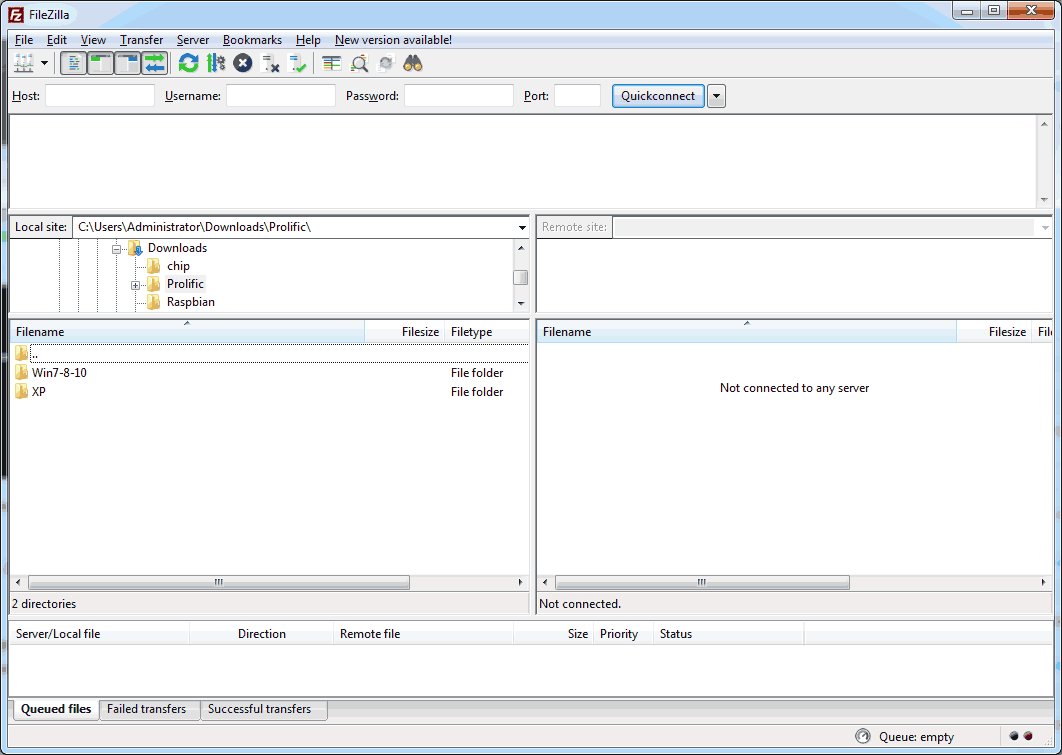
Task: Click Remote file queue column header
Action: (423, 634)
